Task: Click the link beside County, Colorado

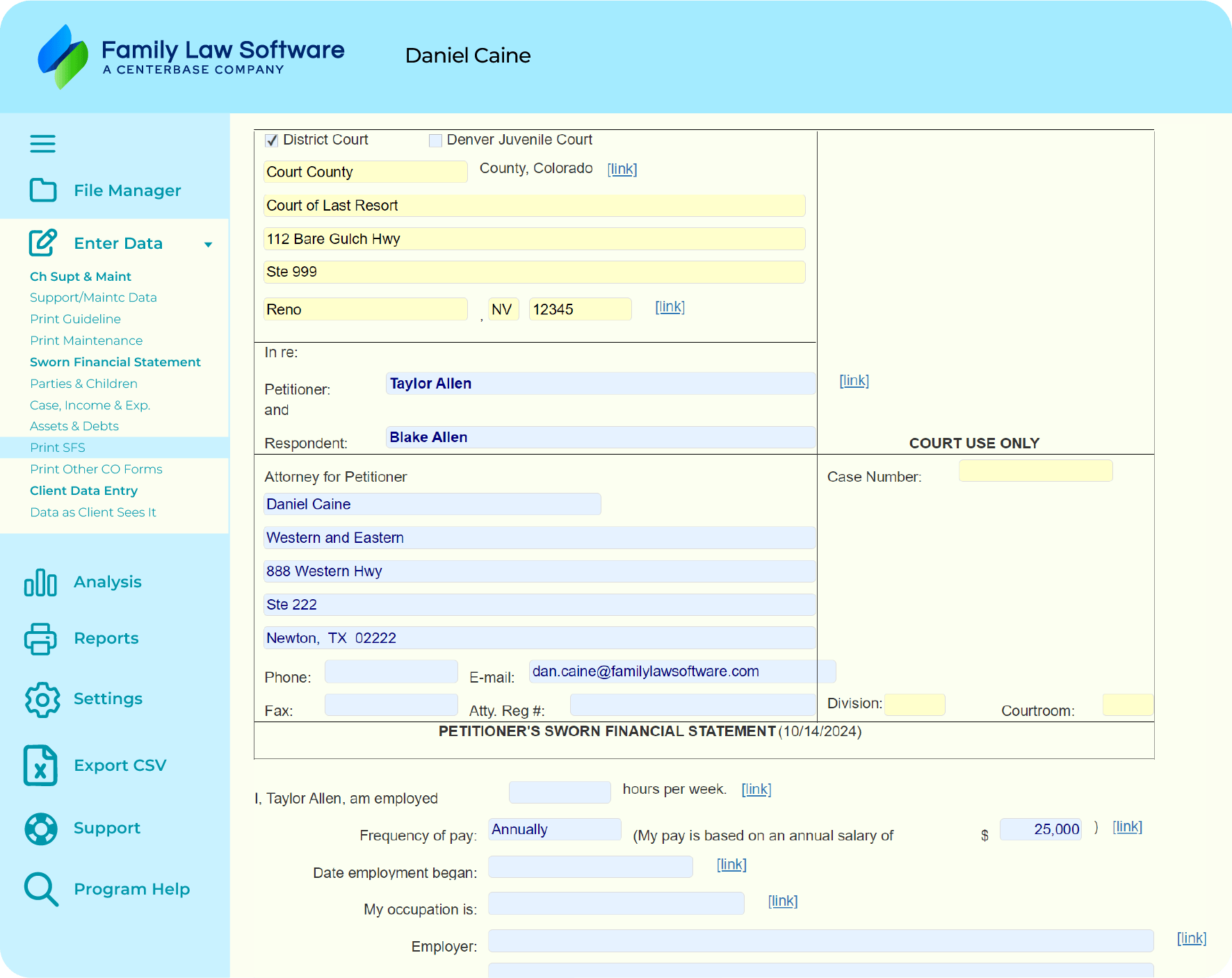Action: pos(622,169)
